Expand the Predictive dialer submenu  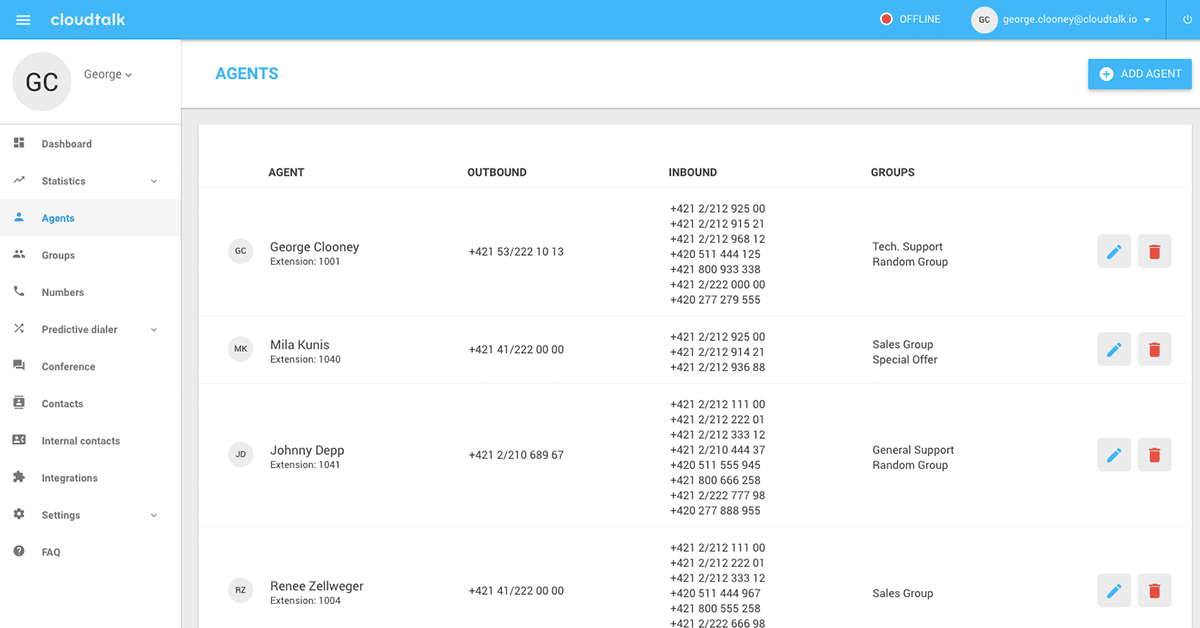(152, 329)
